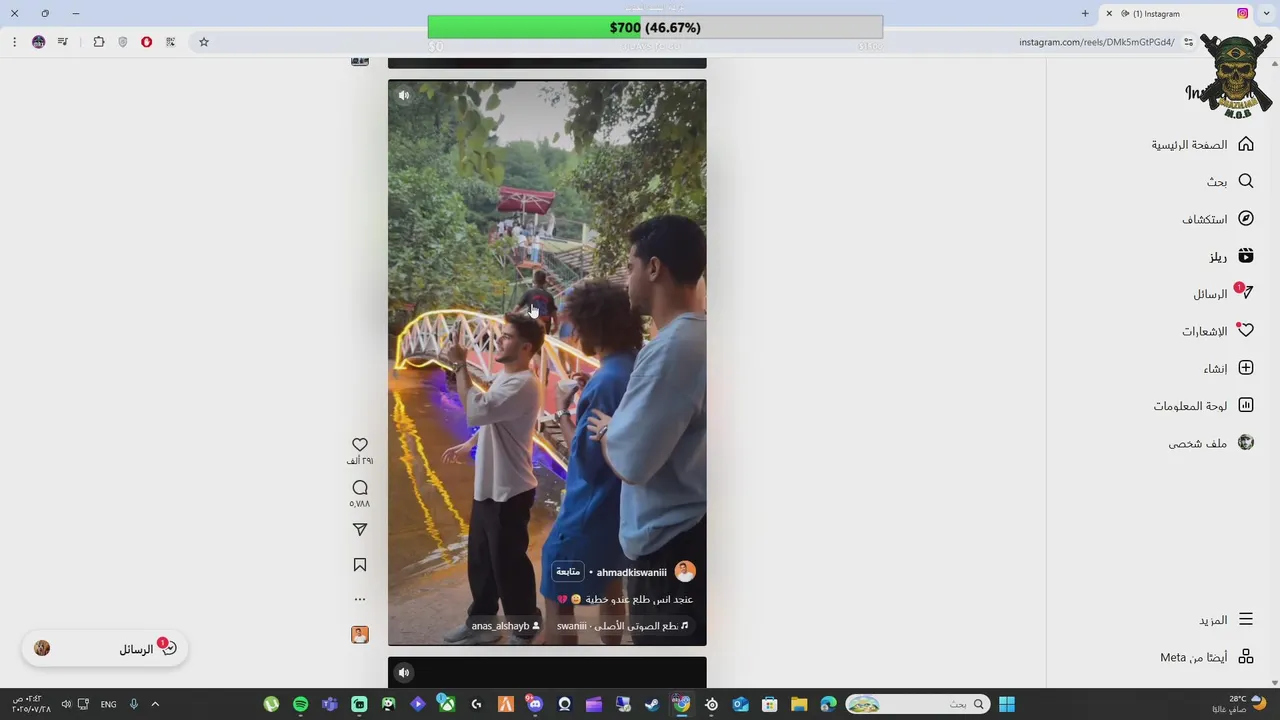Switch input language ENG in tray
This screenshot has height=720, width=1280.
coord(108,704)
